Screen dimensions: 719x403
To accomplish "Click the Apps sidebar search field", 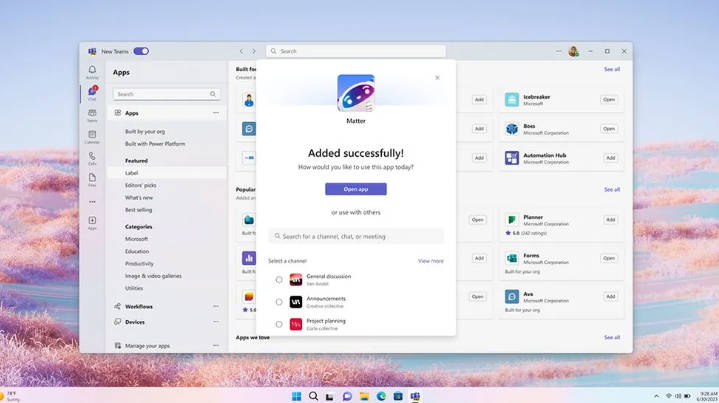I will [166, 94].
